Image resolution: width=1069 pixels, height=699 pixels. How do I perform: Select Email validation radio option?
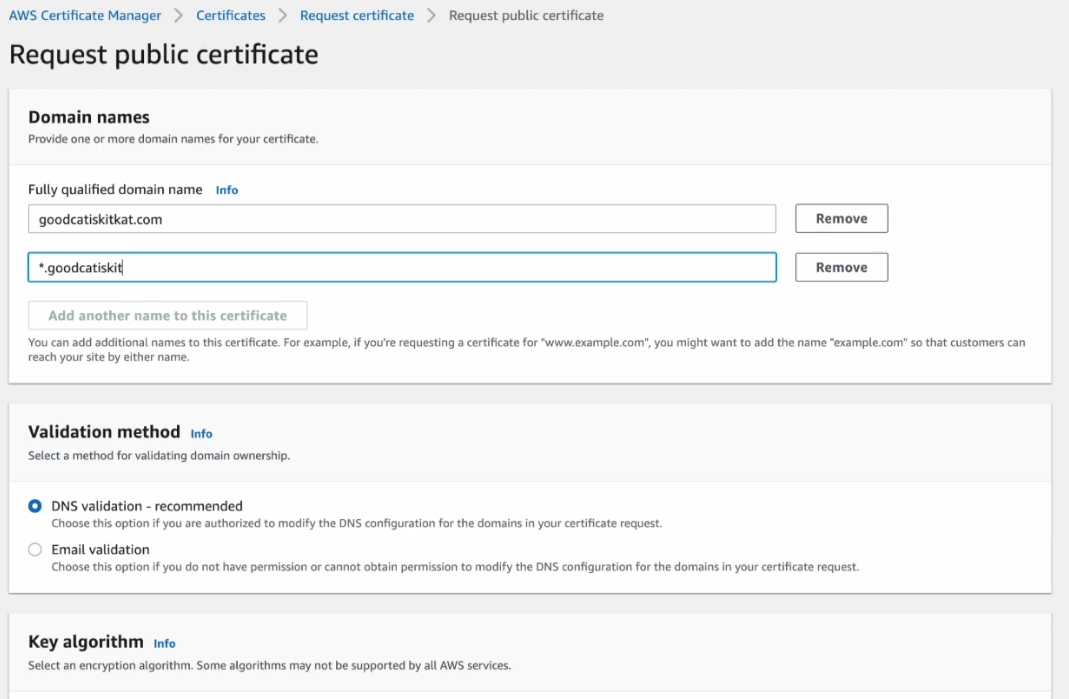tap(35, 550)
